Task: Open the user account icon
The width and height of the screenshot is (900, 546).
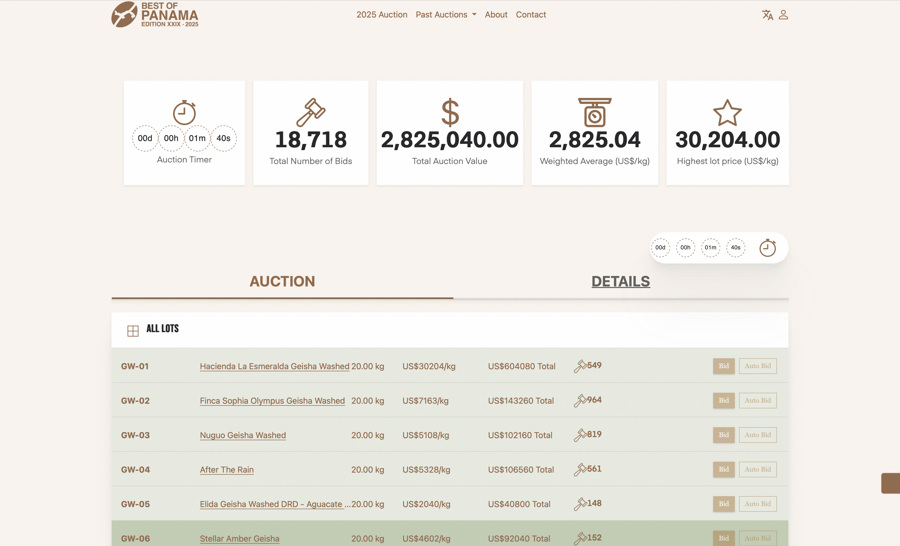Action: 784,15
